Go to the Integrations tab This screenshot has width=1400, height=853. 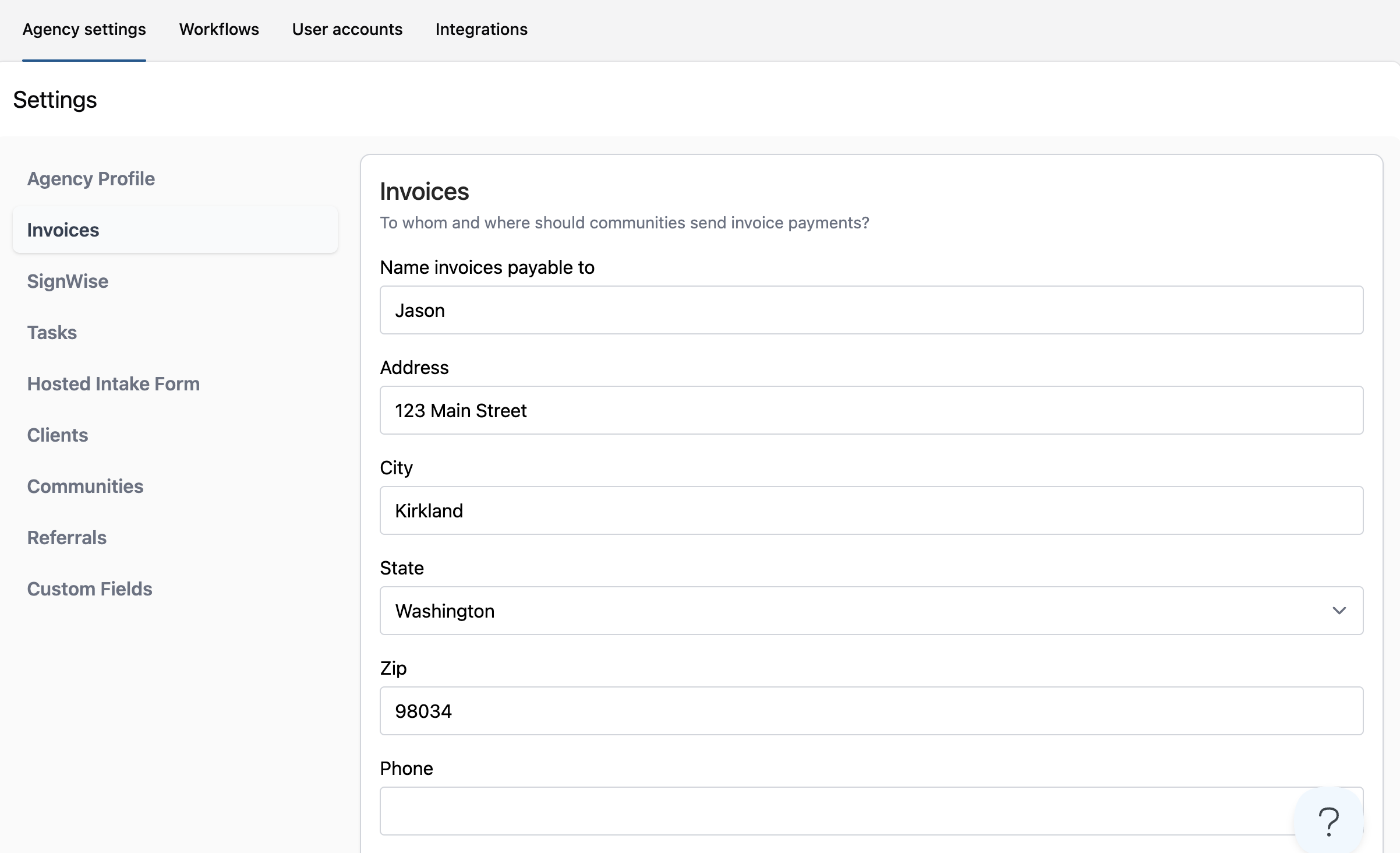pyautogui.click(x=481, y=29)
